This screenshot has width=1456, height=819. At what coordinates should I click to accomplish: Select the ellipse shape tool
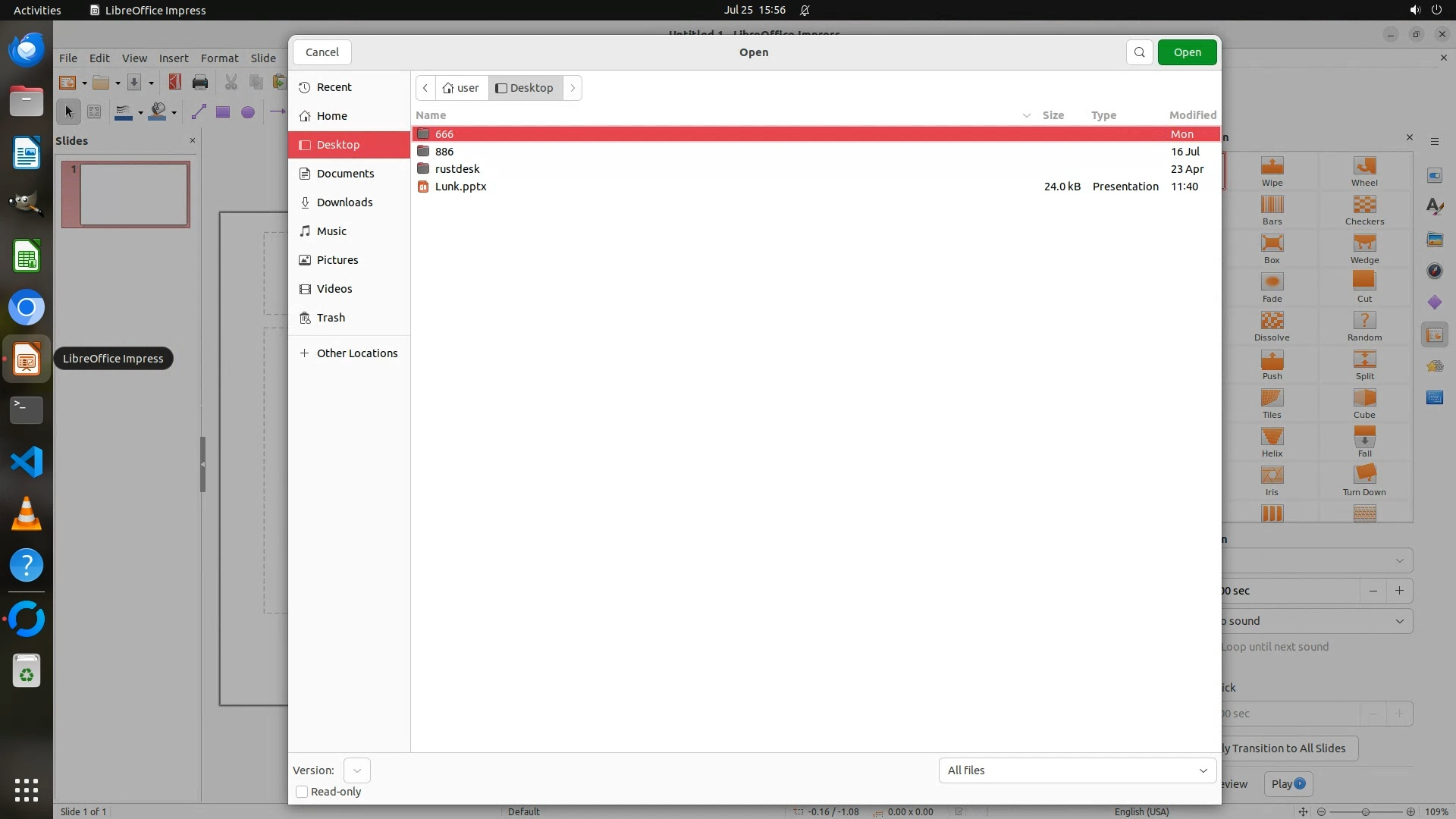[x=248, y=112]
